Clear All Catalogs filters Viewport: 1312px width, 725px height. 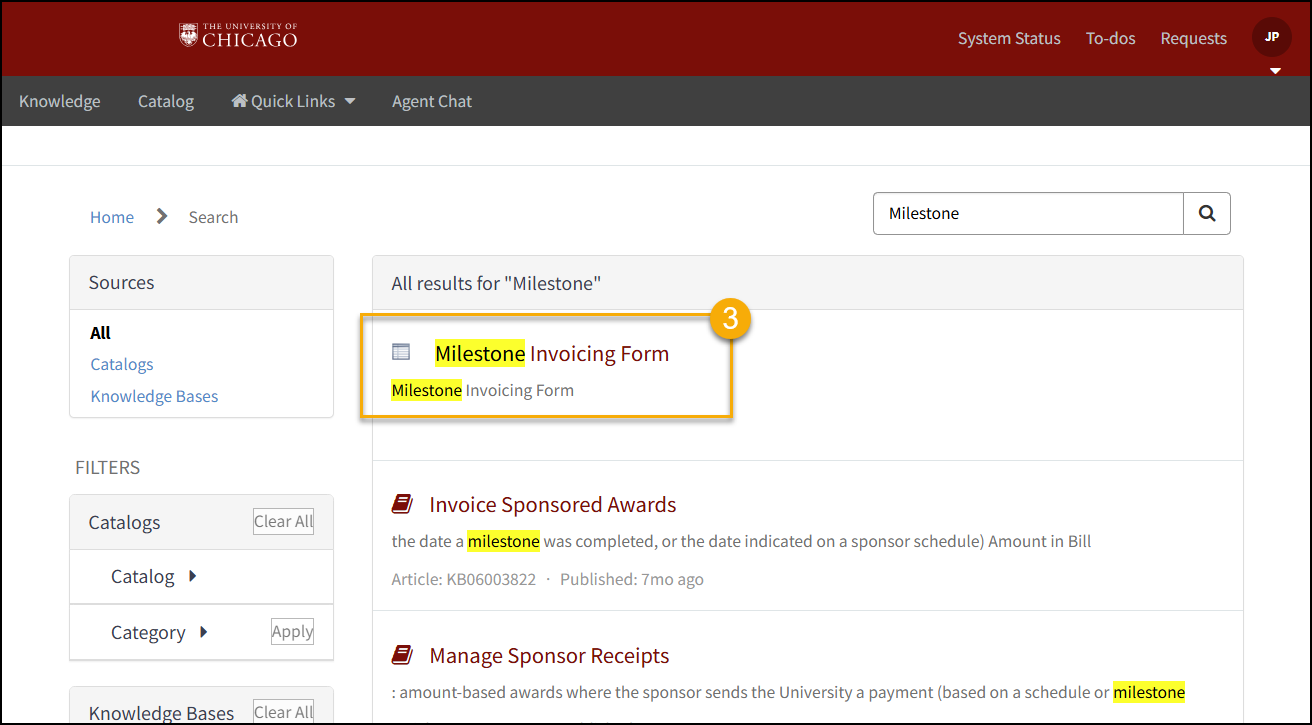click(283, 521)
